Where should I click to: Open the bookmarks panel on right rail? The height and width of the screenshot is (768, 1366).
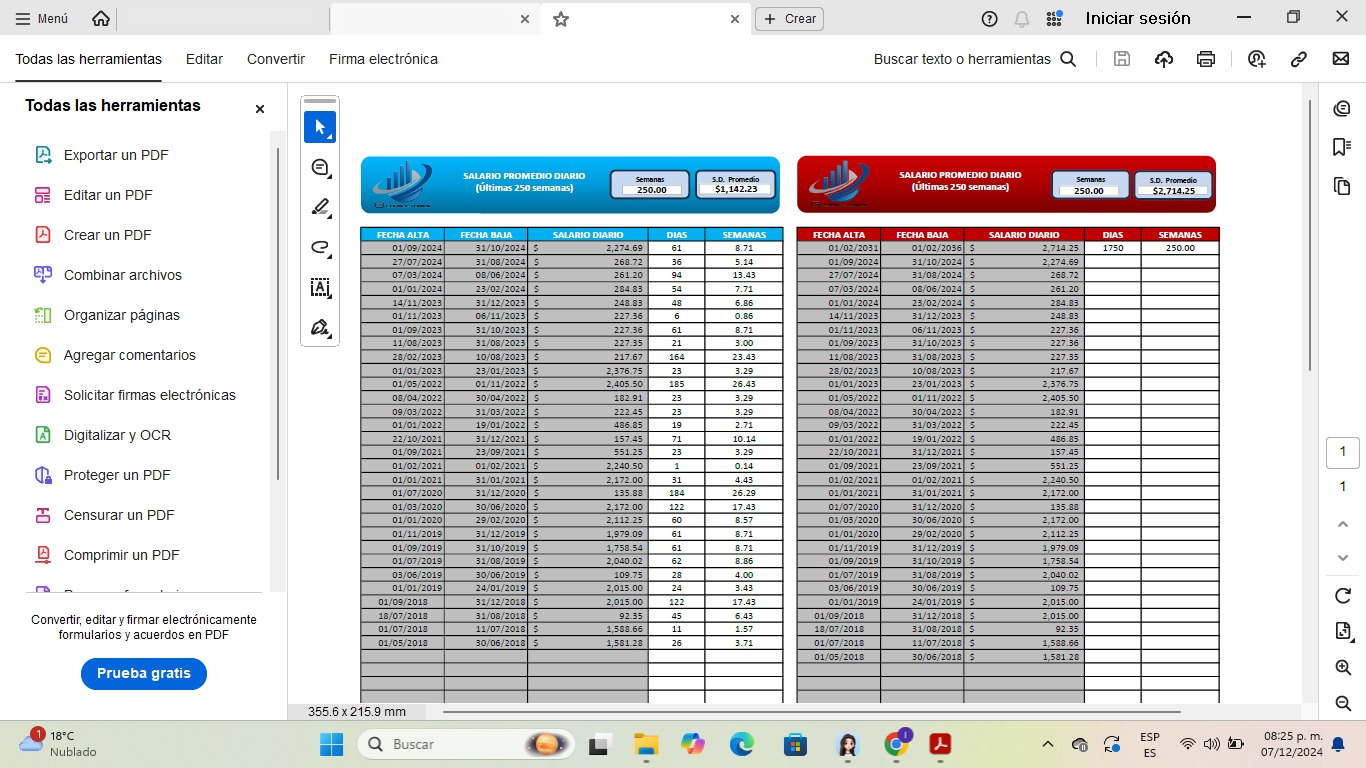tap(1342, 147)
